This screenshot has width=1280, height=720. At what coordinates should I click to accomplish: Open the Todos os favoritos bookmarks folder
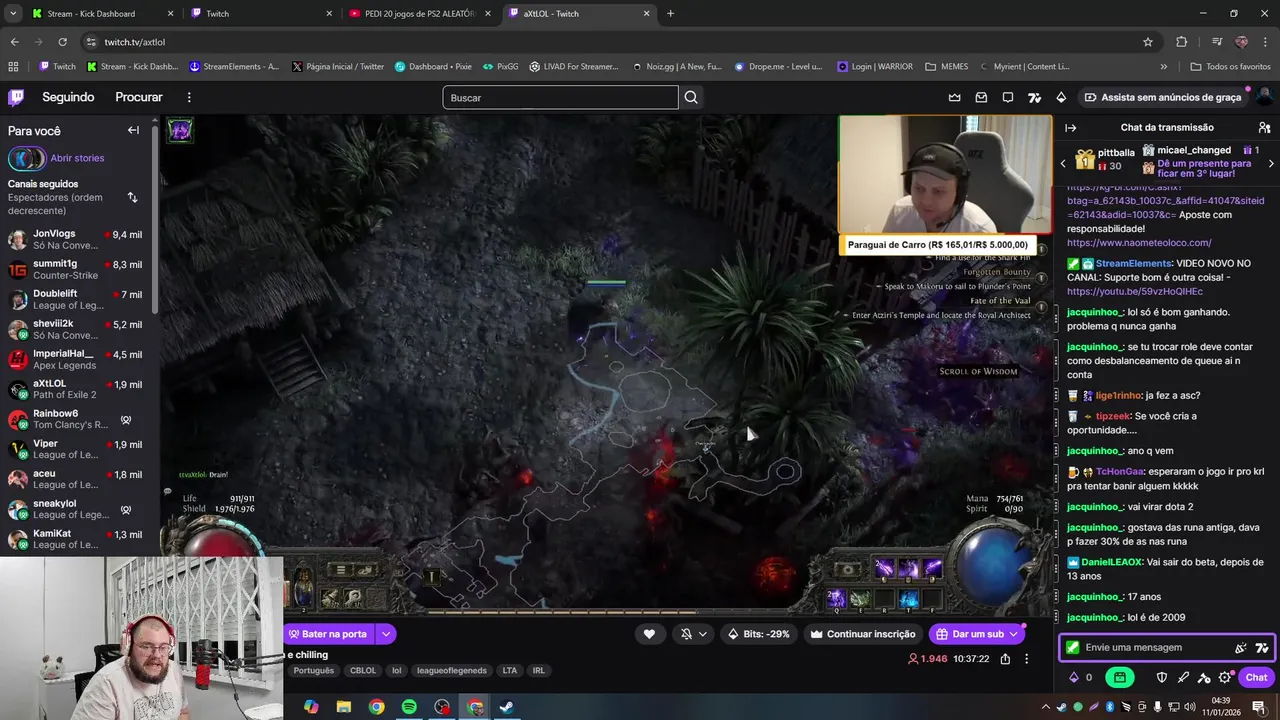point(1230,67)
